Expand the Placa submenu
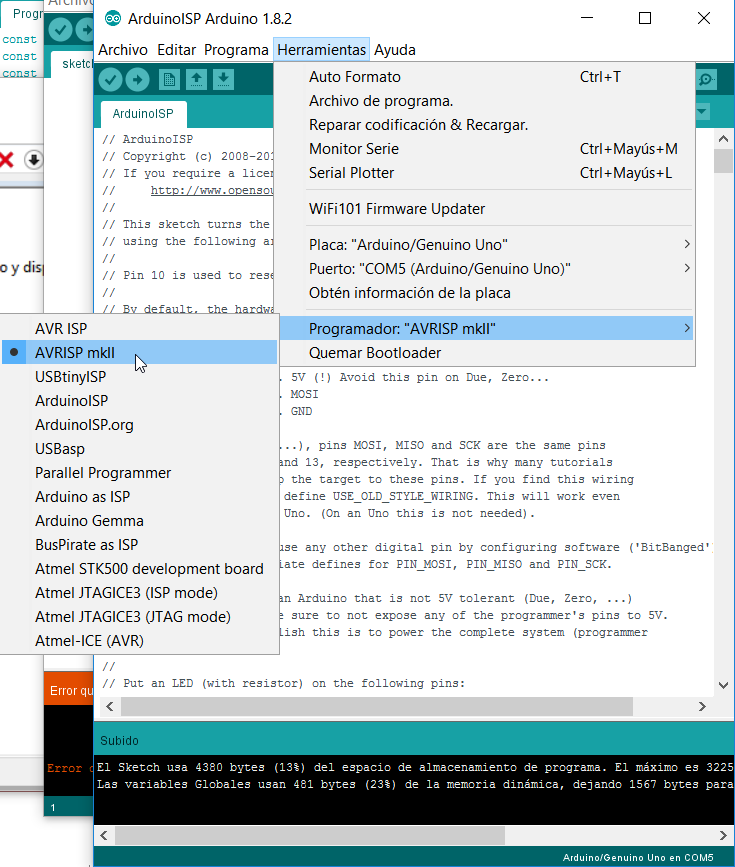 [484, 244]
